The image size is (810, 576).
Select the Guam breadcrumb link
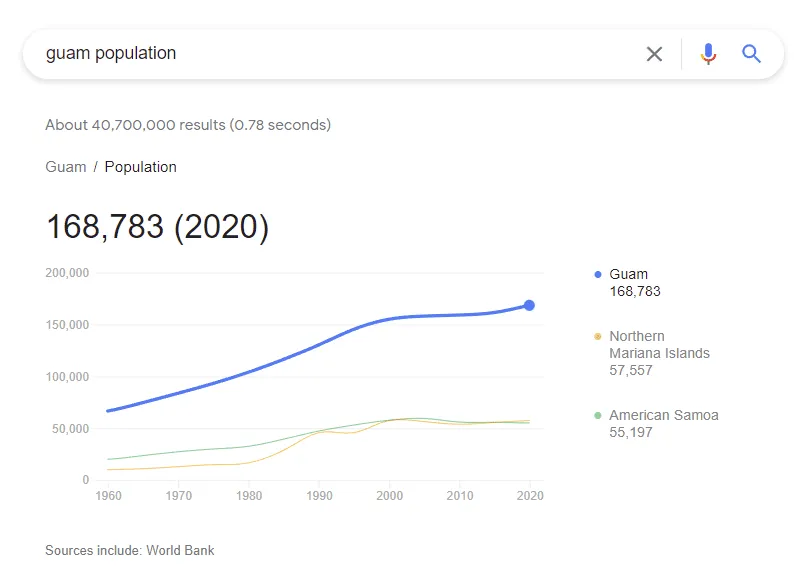(x=65, y=167)
